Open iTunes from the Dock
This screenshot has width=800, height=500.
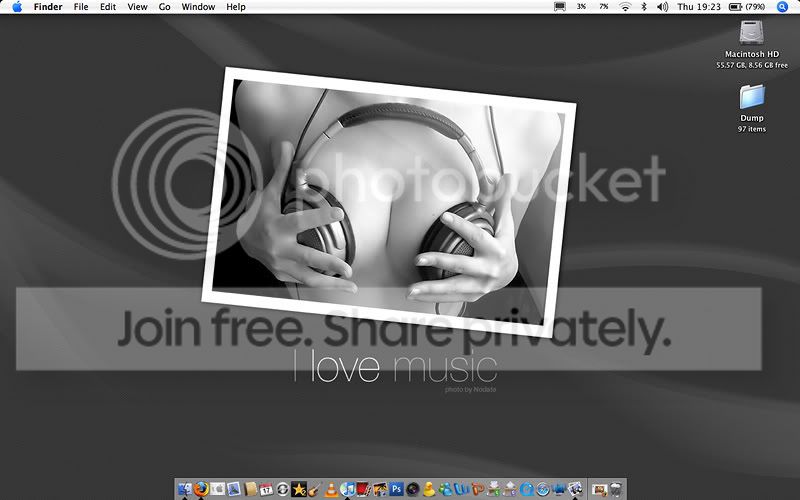[x=347, y=489]
